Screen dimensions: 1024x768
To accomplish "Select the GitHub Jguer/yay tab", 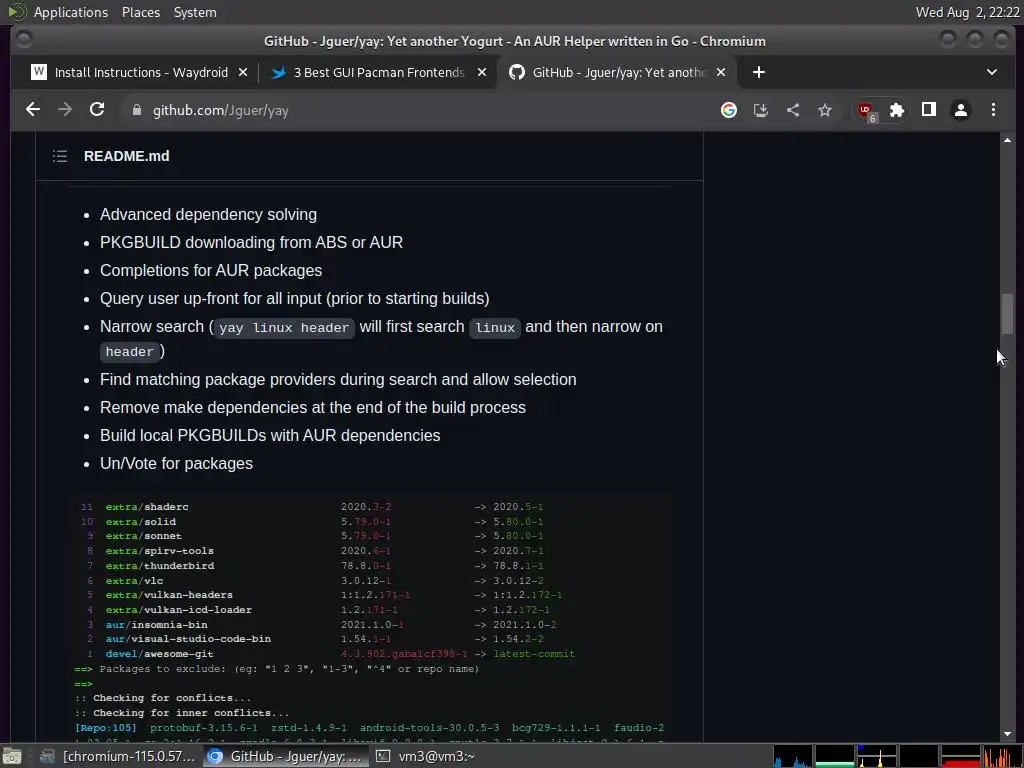I will [618, 72].
